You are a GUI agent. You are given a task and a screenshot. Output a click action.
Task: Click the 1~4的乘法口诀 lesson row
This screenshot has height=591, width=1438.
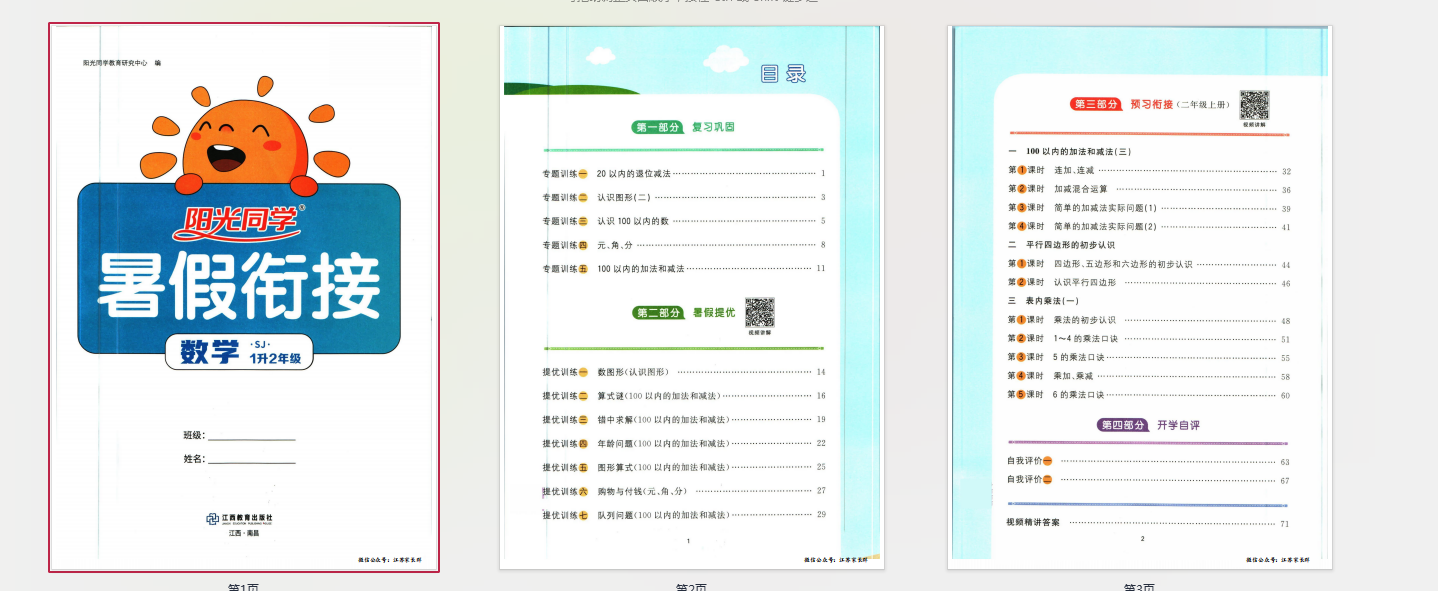pos(1149,339)
